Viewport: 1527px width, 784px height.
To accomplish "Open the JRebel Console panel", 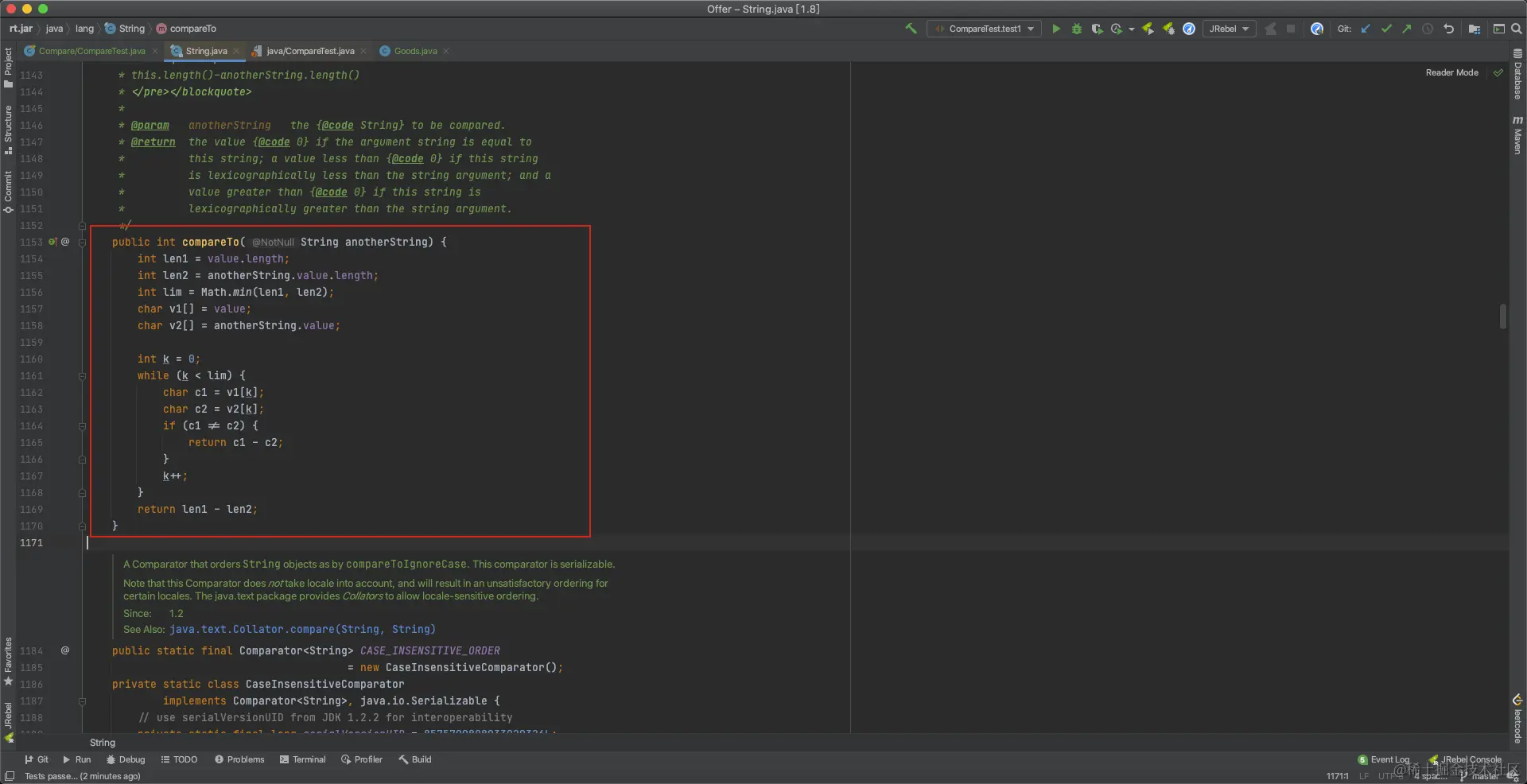I will 1465,759.
